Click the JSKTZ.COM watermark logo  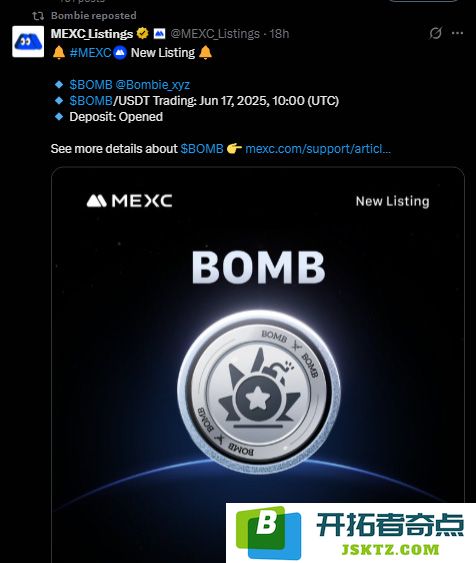pos(351,533)
